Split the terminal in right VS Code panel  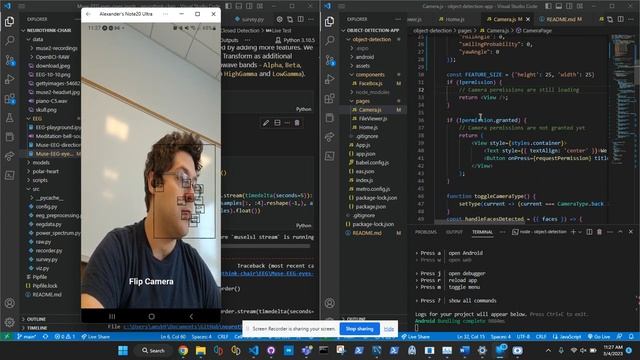click(589, 232)
